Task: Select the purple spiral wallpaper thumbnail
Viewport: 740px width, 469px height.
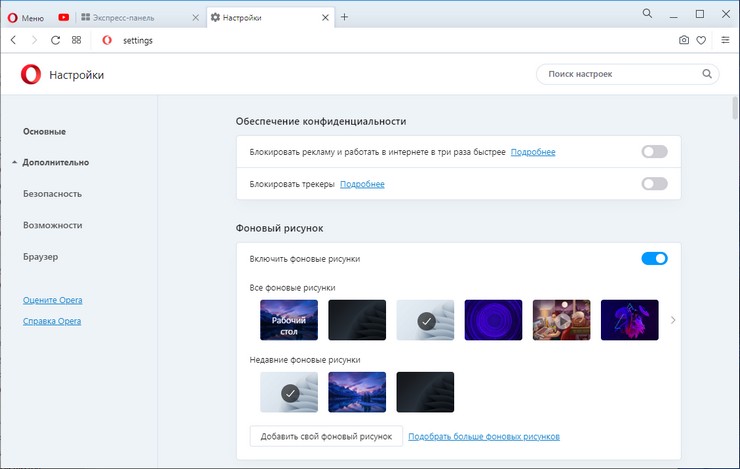Action: click(493, 320)
